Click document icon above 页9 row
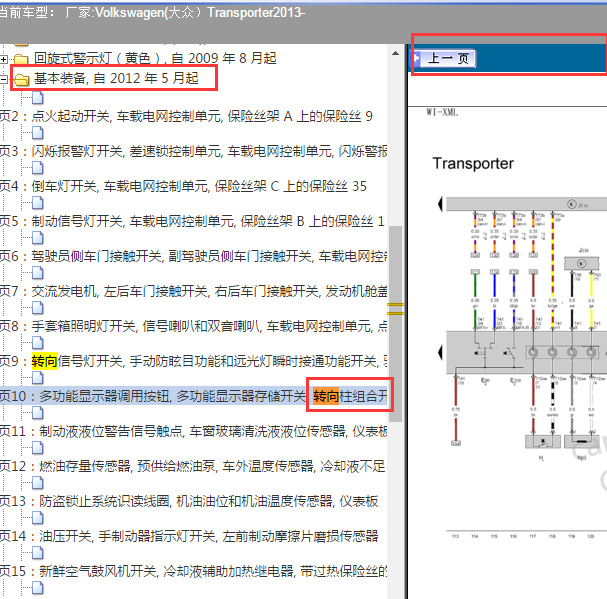 38,343
